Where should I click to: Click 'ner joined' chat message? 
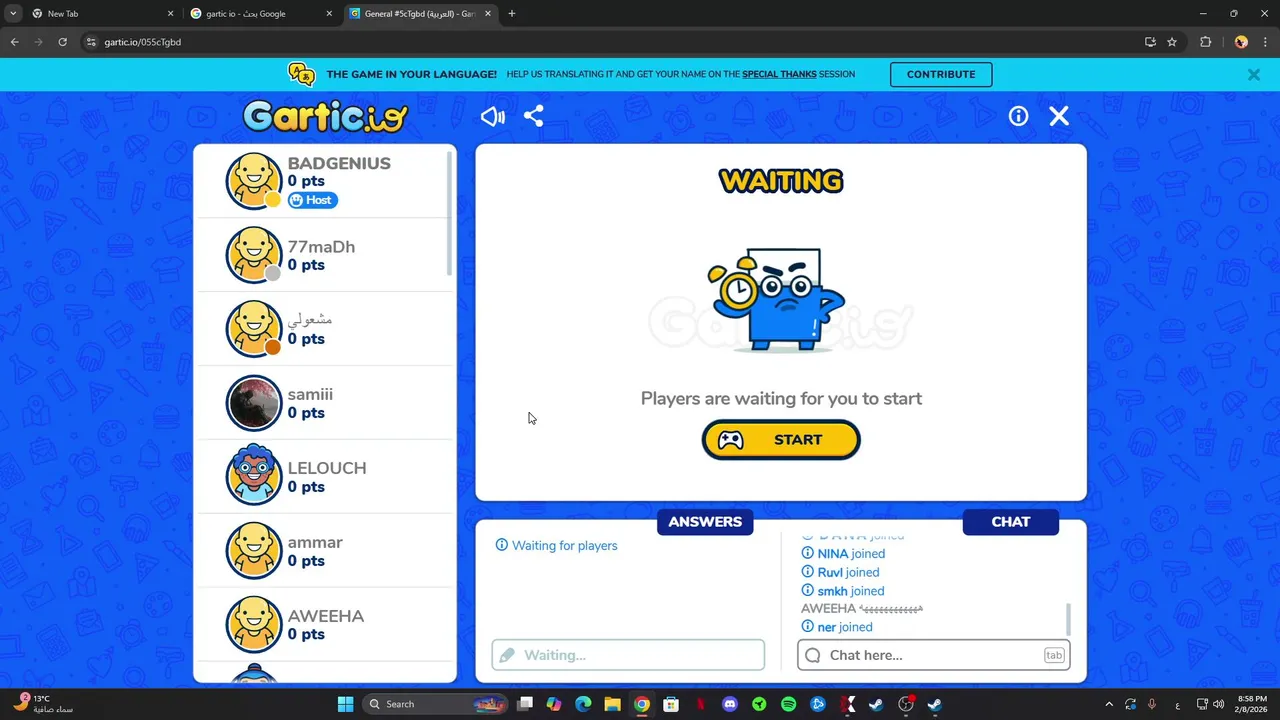837,627
